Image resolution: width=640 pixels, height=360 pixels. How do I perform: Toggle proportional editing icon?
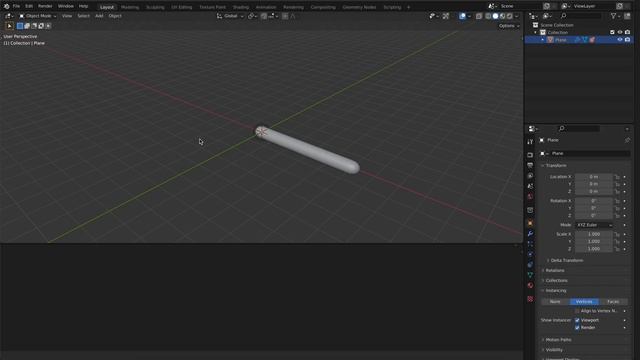[285, 16]
